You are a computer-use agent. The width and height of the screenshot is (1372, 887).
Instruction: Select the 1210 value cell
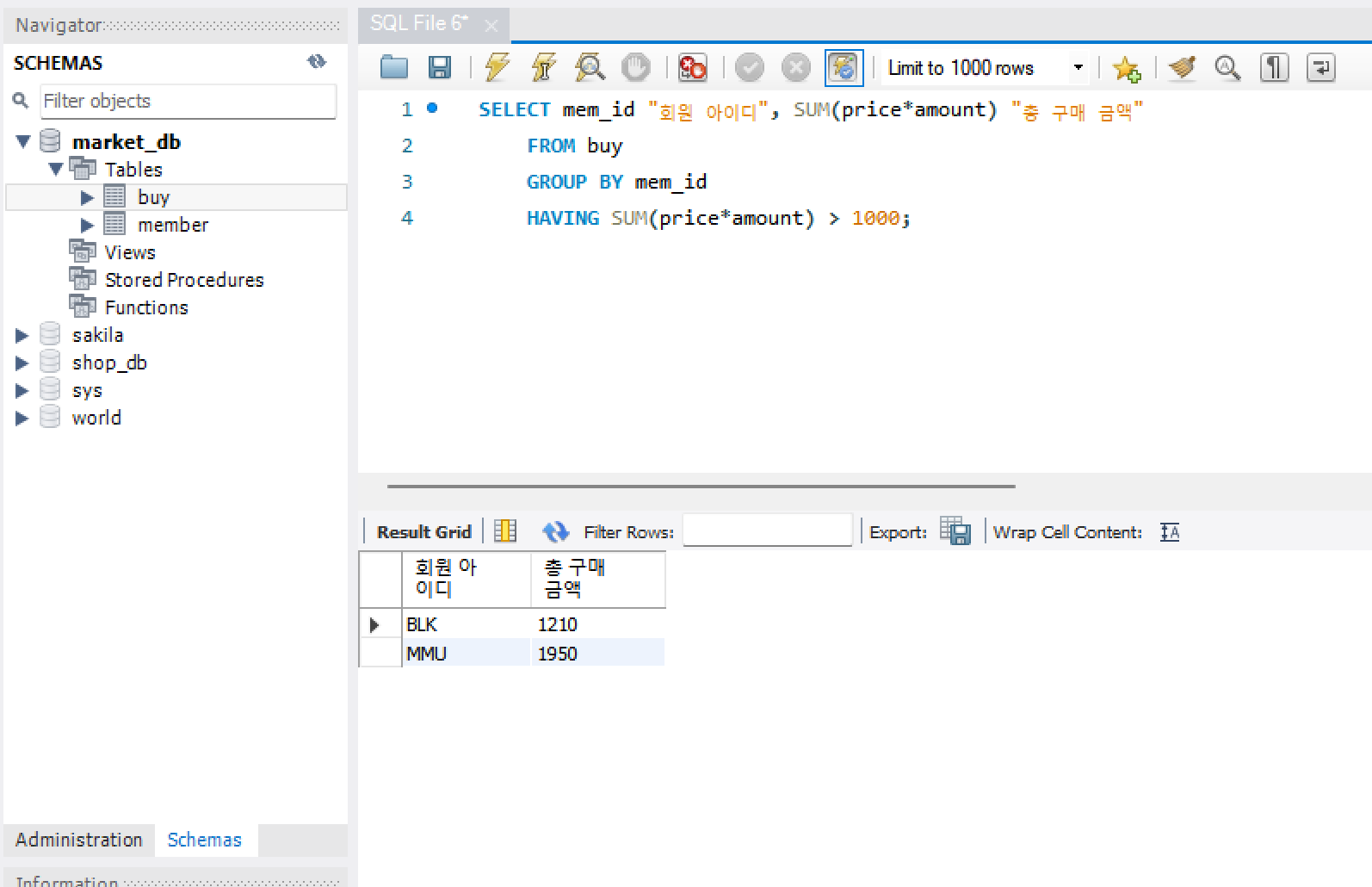598,624
